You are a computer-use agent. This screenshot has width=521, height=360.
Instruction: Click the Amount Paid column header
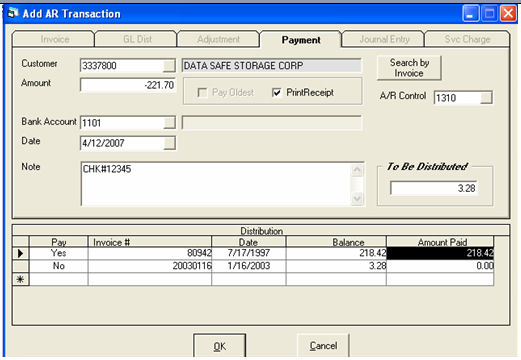(x=440, y=242)
